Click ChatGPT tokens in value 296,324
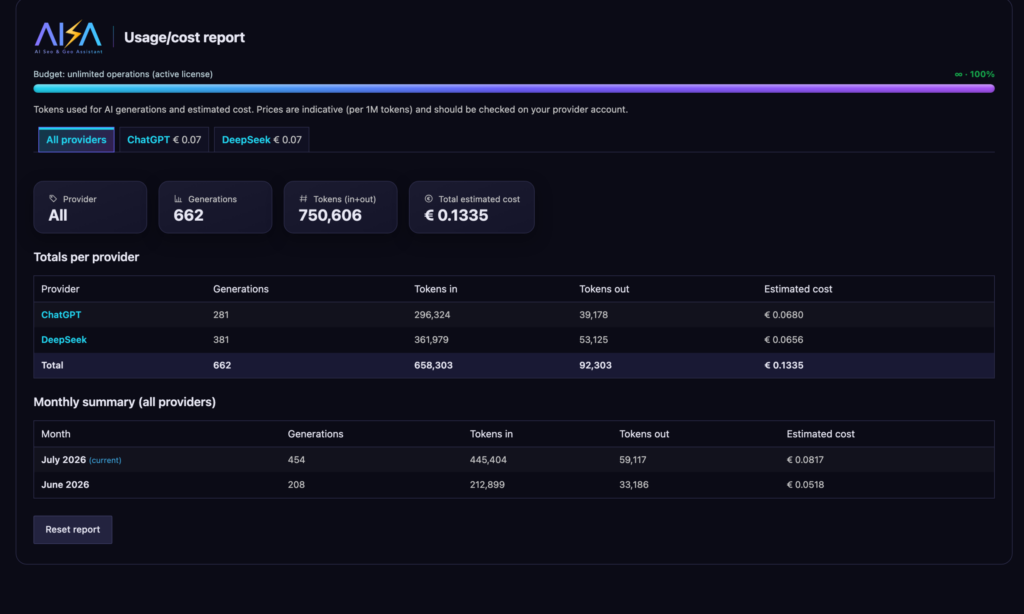 tap(432, 315)
